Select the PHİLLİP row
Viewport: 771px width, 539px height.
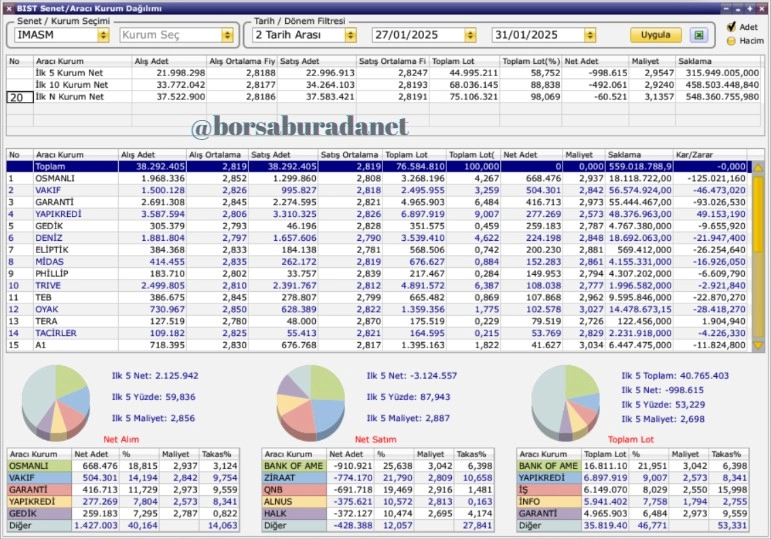pyautogui.click(x=379, y=273)
